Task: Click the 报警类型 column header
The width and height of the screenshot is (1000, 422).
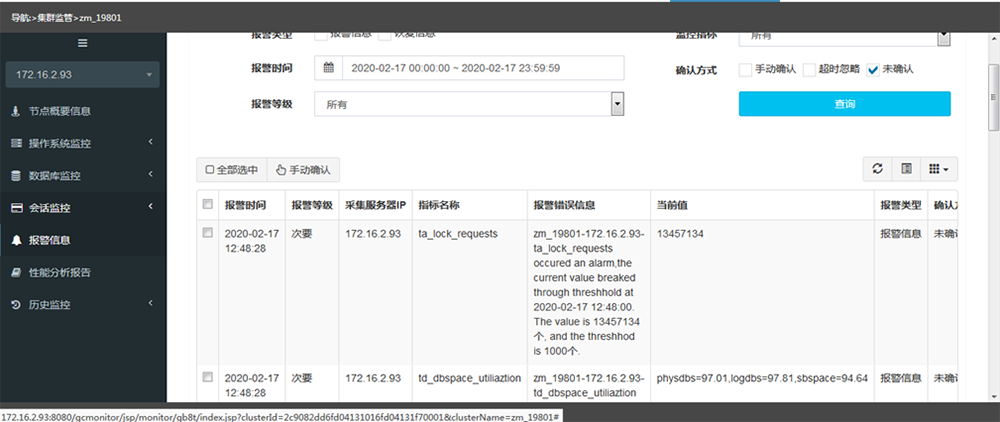Action: (901, 205)
